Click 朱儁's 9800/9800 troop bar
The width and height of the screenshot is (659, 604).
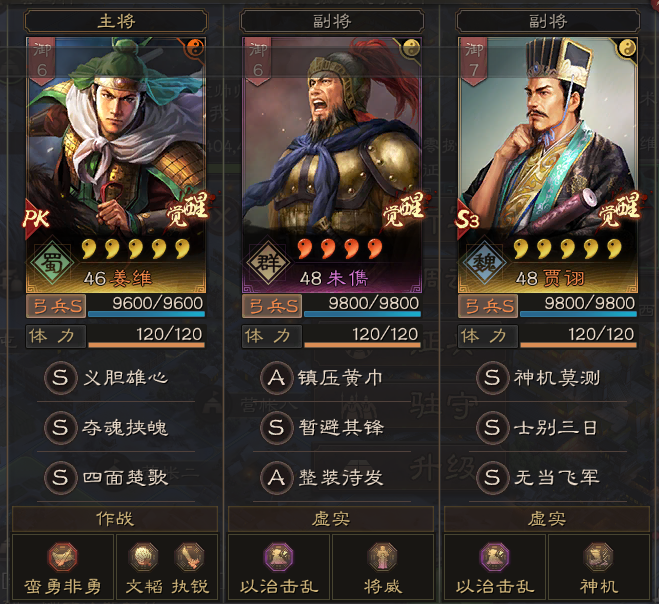(362, 306)
